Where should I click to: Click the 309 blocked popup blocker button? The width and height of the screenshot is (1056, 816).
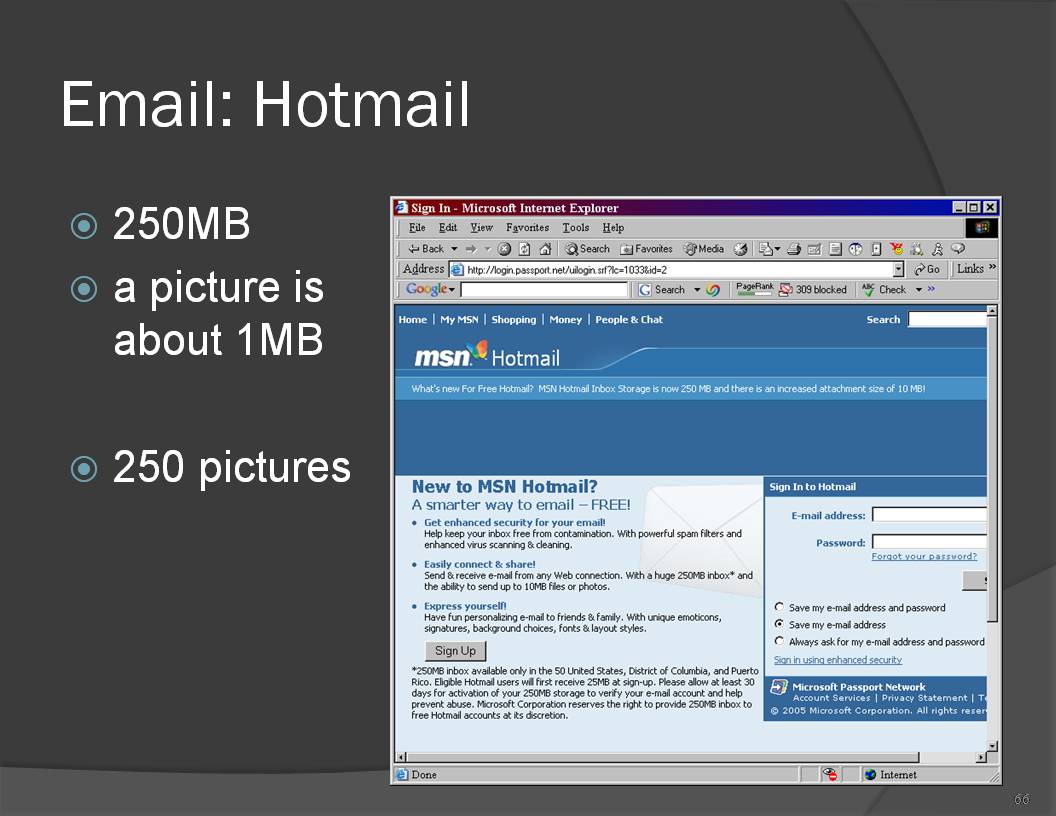(813, 290)
